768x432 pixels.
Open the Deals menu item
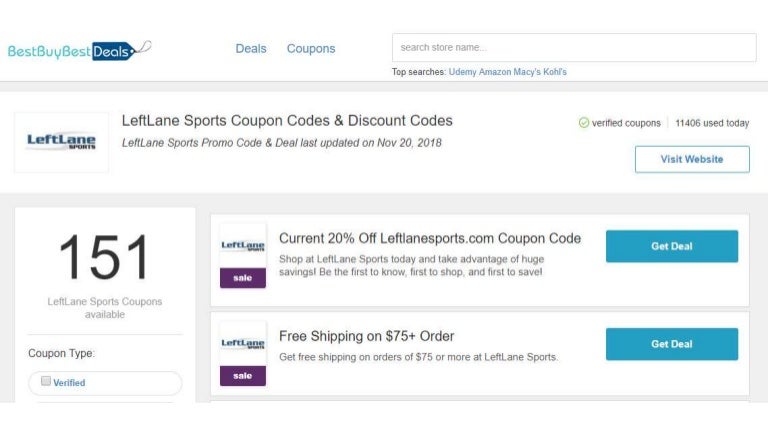click(251, 48)
